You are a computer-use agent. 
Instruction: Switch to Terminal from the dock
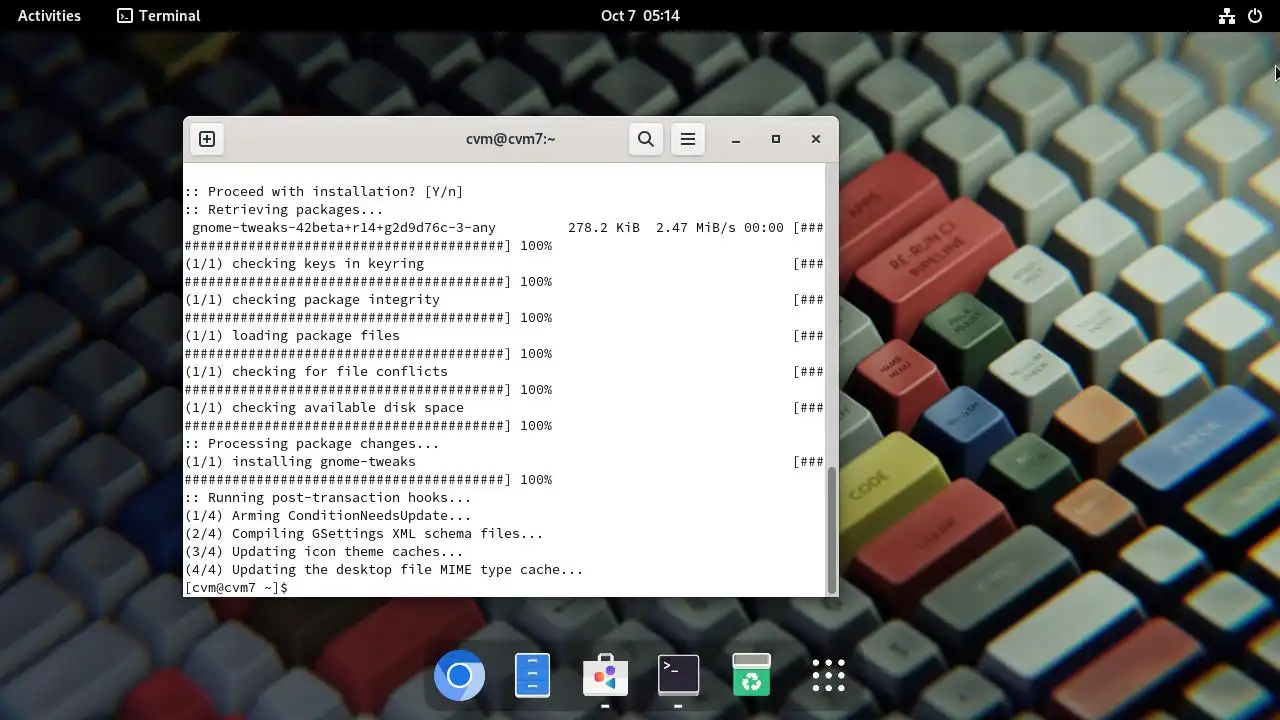678,674
